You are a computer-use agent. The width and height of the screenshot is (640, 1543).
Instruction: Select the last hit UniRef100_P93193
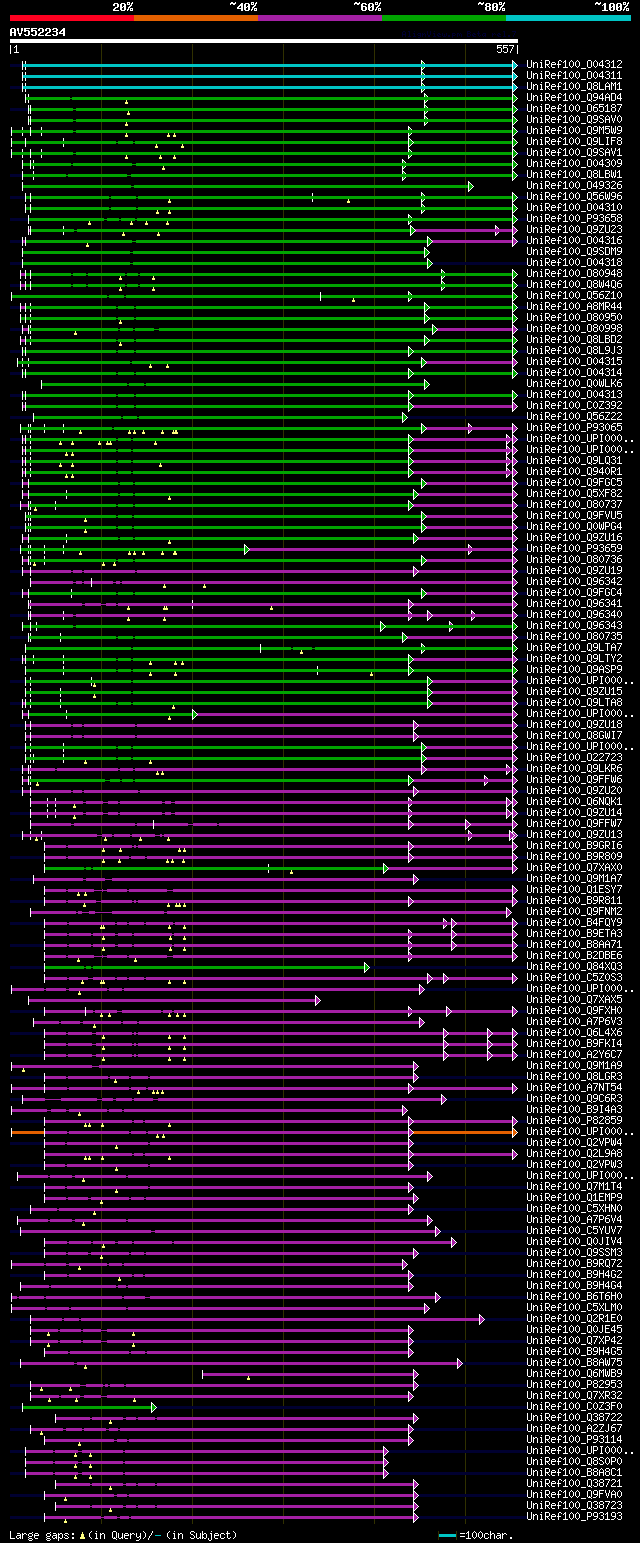[574, 1517]
